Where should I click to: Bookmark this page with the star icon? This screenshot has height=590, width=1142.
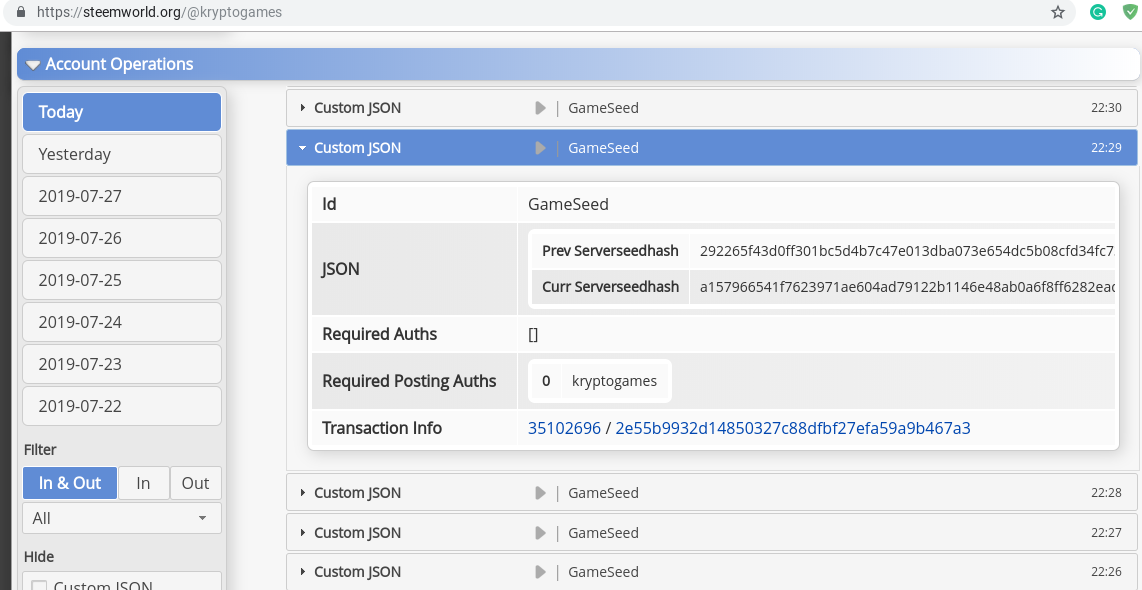point(1058,13)
